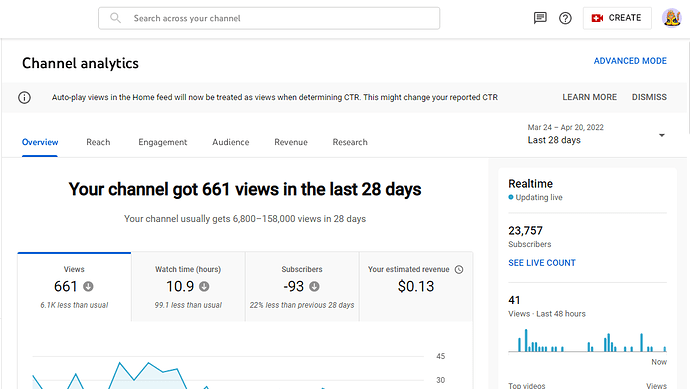Switch to the Overview tab
Screen dimensions: 690x389
click(x=40, y=142)
